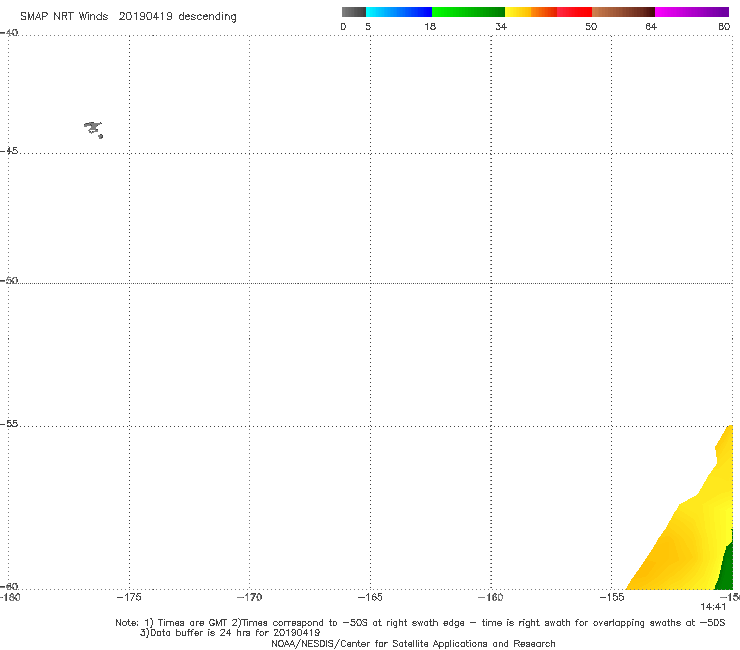
Task: Click the color bar label '50'
Action: (591, 27)
